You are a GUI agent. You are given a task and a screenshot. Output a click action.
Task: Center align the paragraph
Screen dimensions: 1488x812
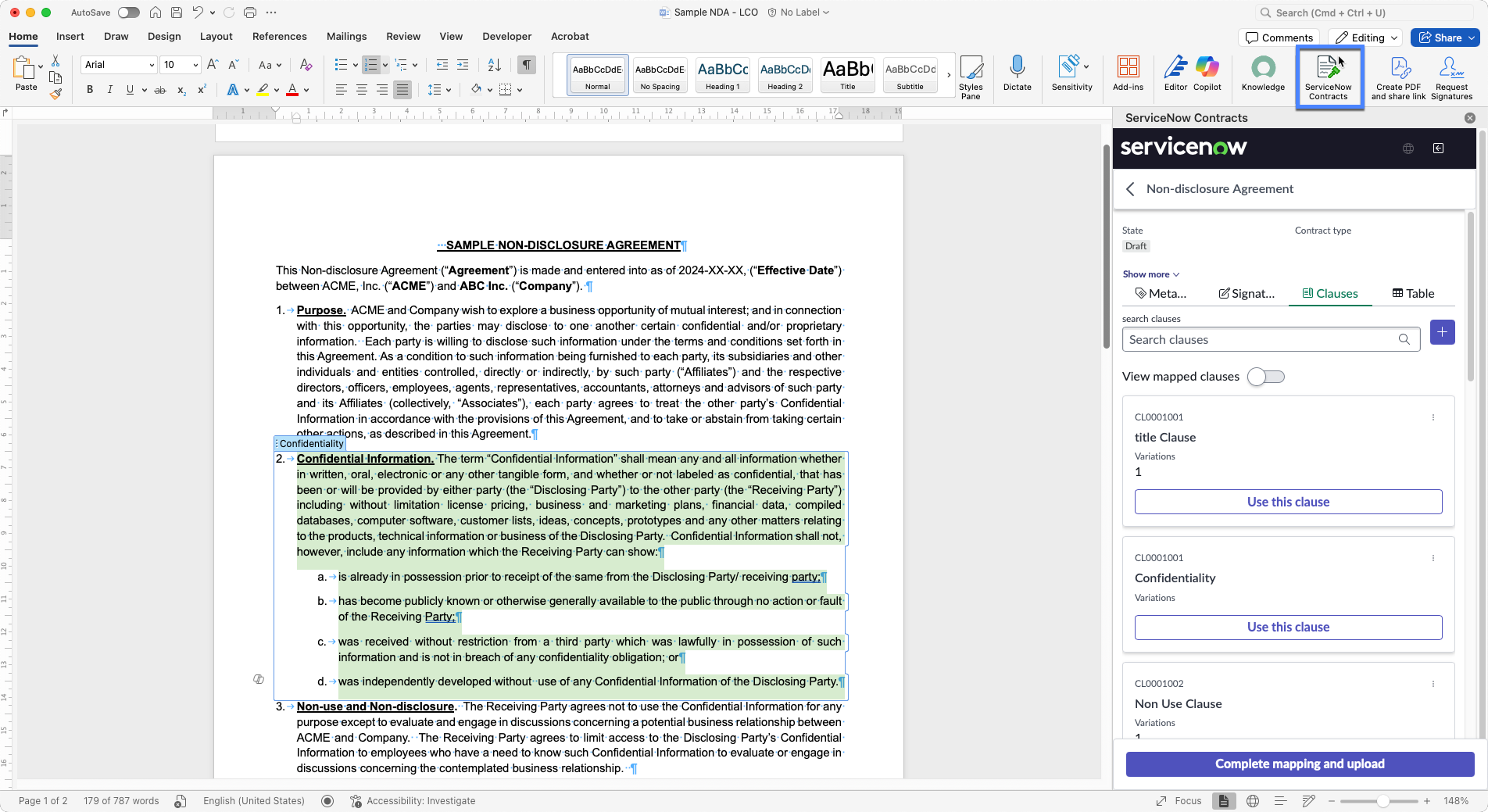[362, 90]
